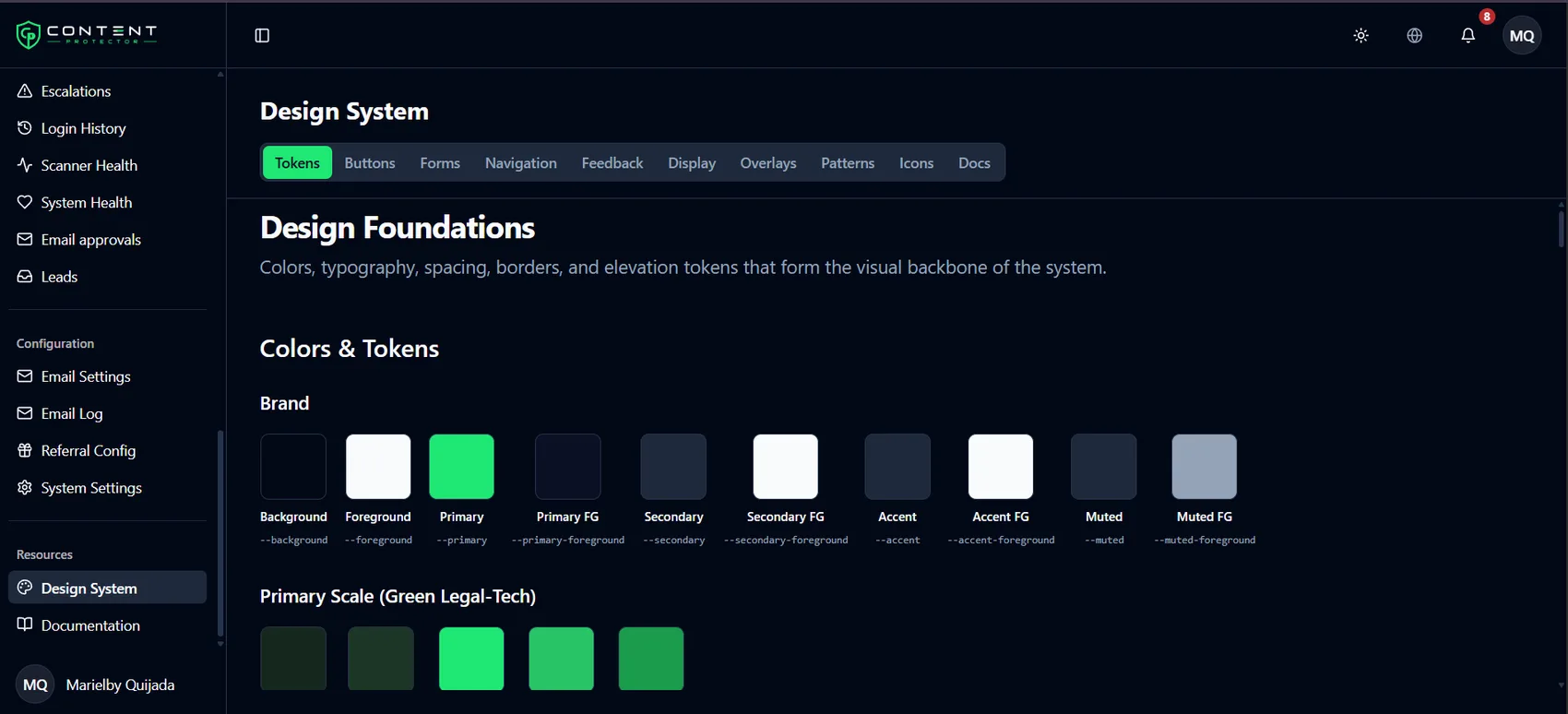Image resolution: width=1568 pixels, height=714 pixels.
Task: Select the Foreground white swatch
Action: [378, 467]
